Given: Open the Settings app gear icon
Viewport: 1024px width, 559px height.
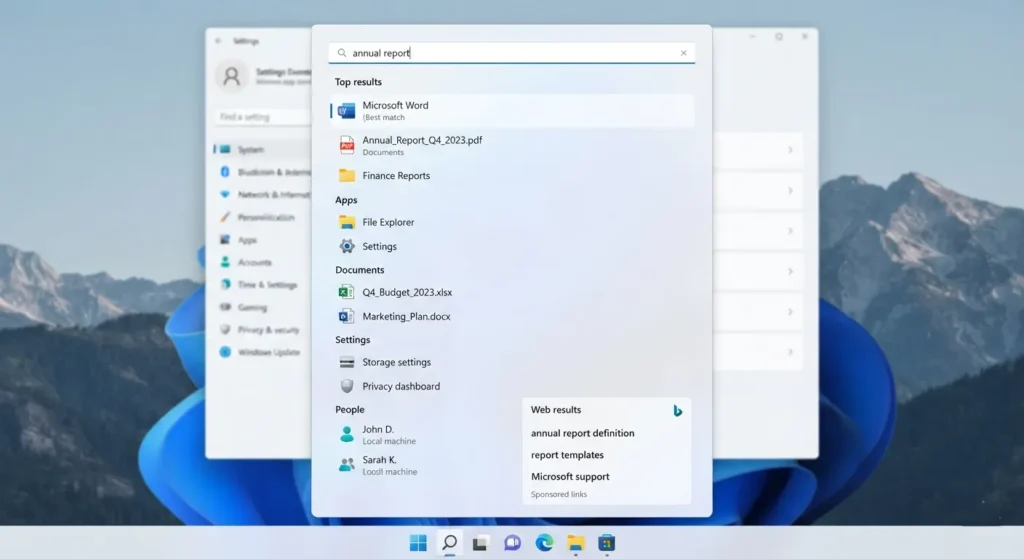Looking at the screenshot, I should pos(347,246).
